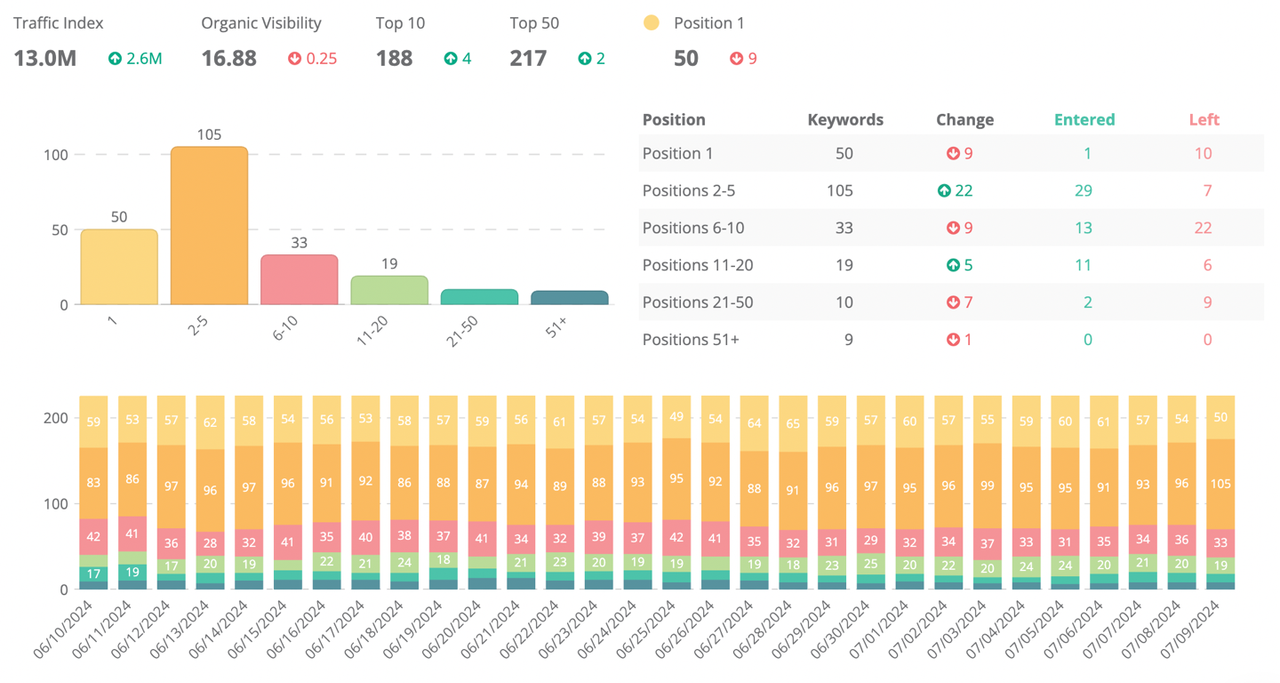1280x683 pixels.
Task: Select the pink 6-10 bar labeled 33
Action: point(299,280)
